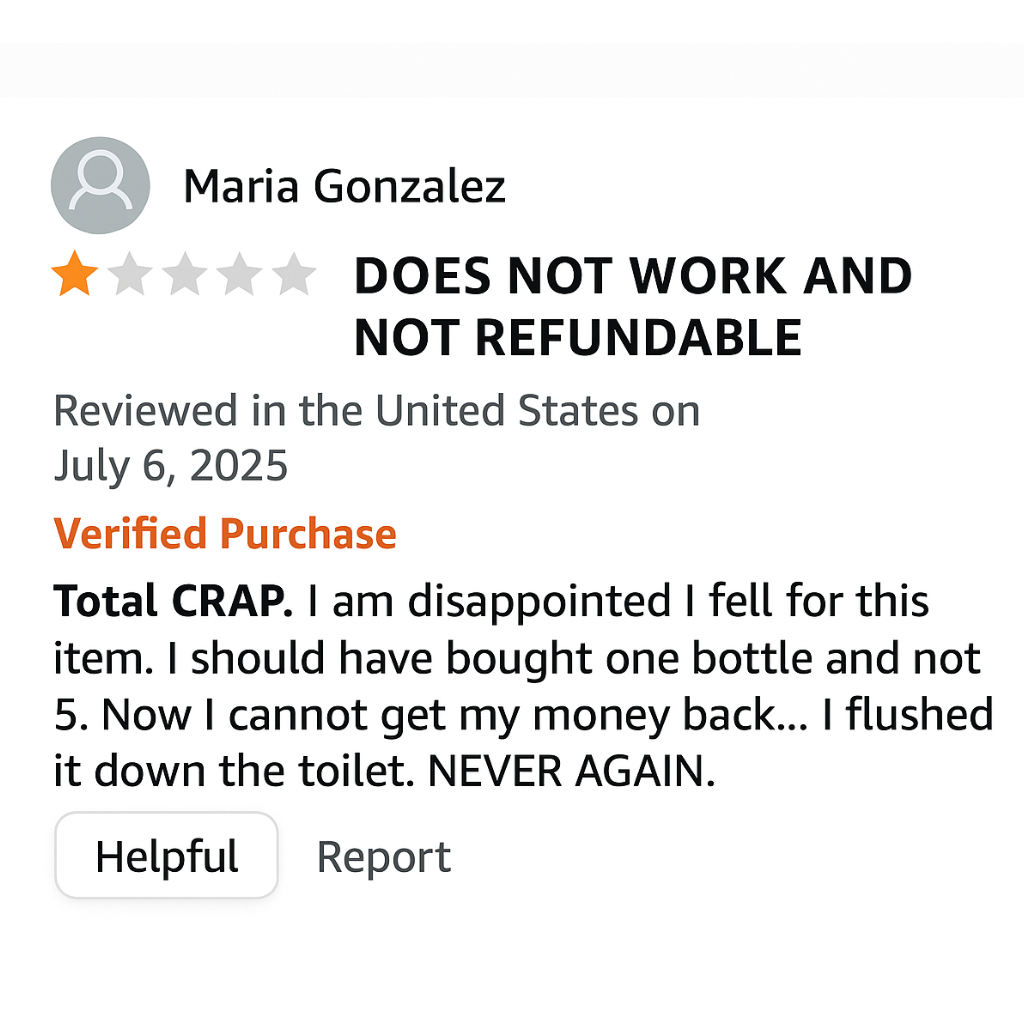Click the orange Verified Purchase label
Screen dimensions: 1024x1024
(225, 534)
